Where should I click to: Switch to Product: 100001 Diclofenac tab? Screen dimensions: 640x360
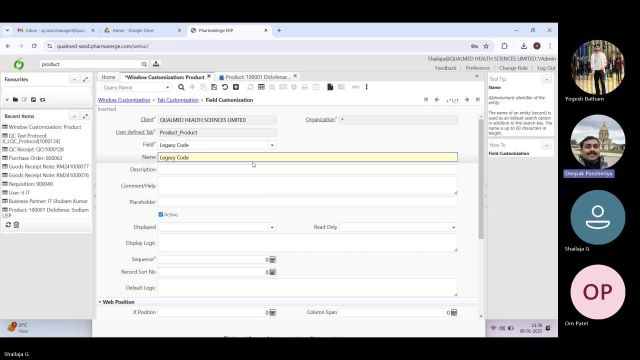[257, 77]
